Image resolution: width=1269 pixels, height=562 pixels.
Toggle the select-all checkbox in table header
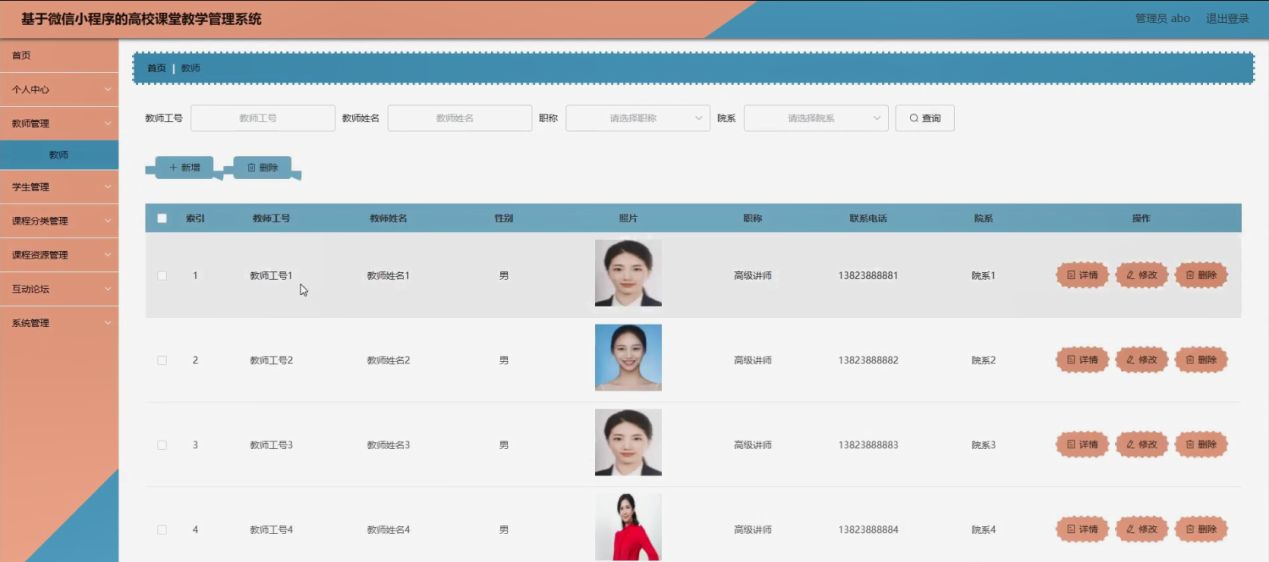[162, 218]
